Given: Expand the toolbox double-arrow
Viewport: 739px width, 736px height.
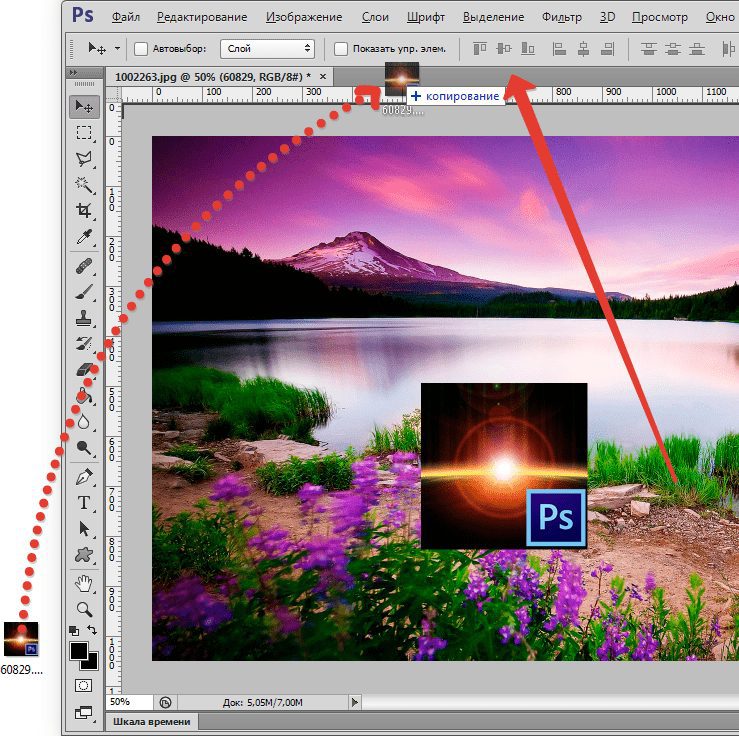Looking at the screenshot, I should coord(73,72).
